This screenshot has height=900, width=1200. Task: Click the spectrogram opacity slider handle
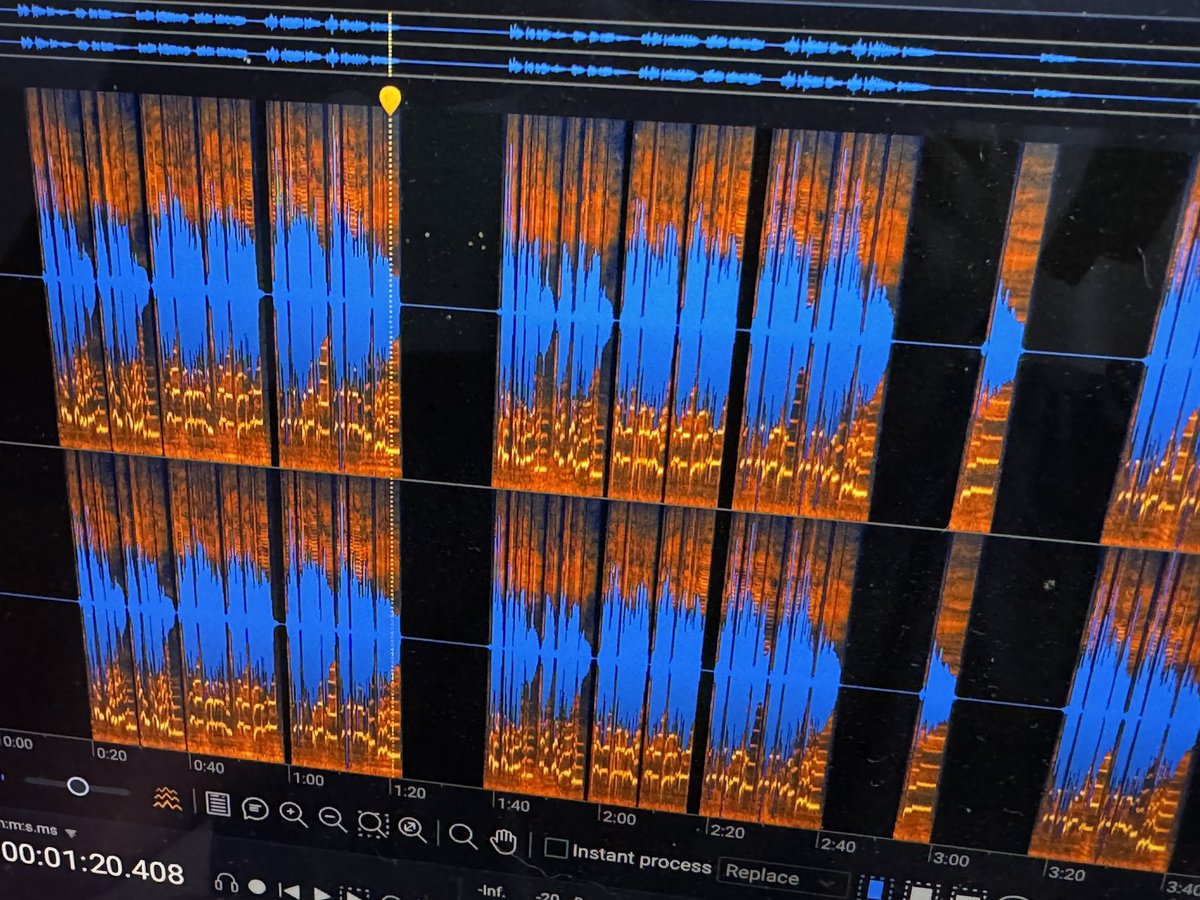[77, 787]
